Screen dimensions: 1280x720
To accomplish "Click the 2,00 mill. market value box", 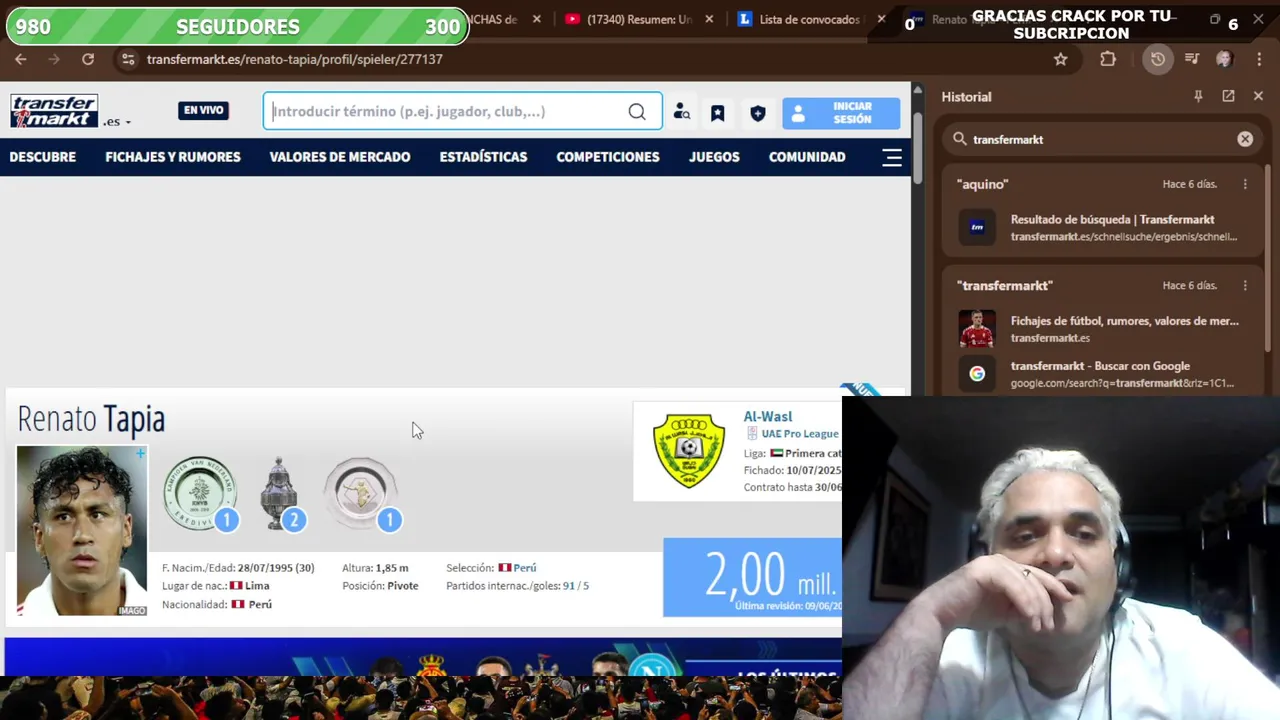I will click(x=752, y=577).
